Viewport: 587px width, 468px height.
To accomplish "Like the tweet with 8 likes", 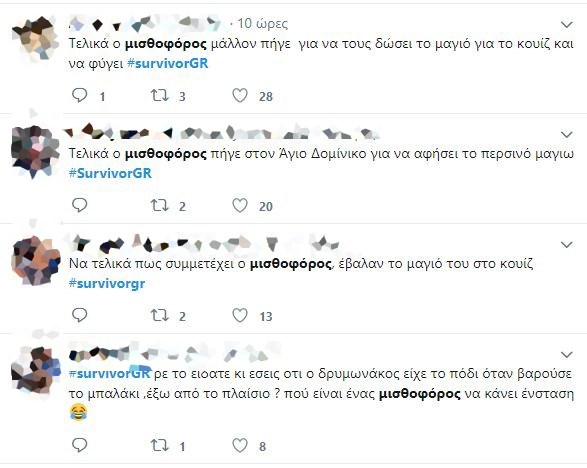I will [x=240, y=445].
